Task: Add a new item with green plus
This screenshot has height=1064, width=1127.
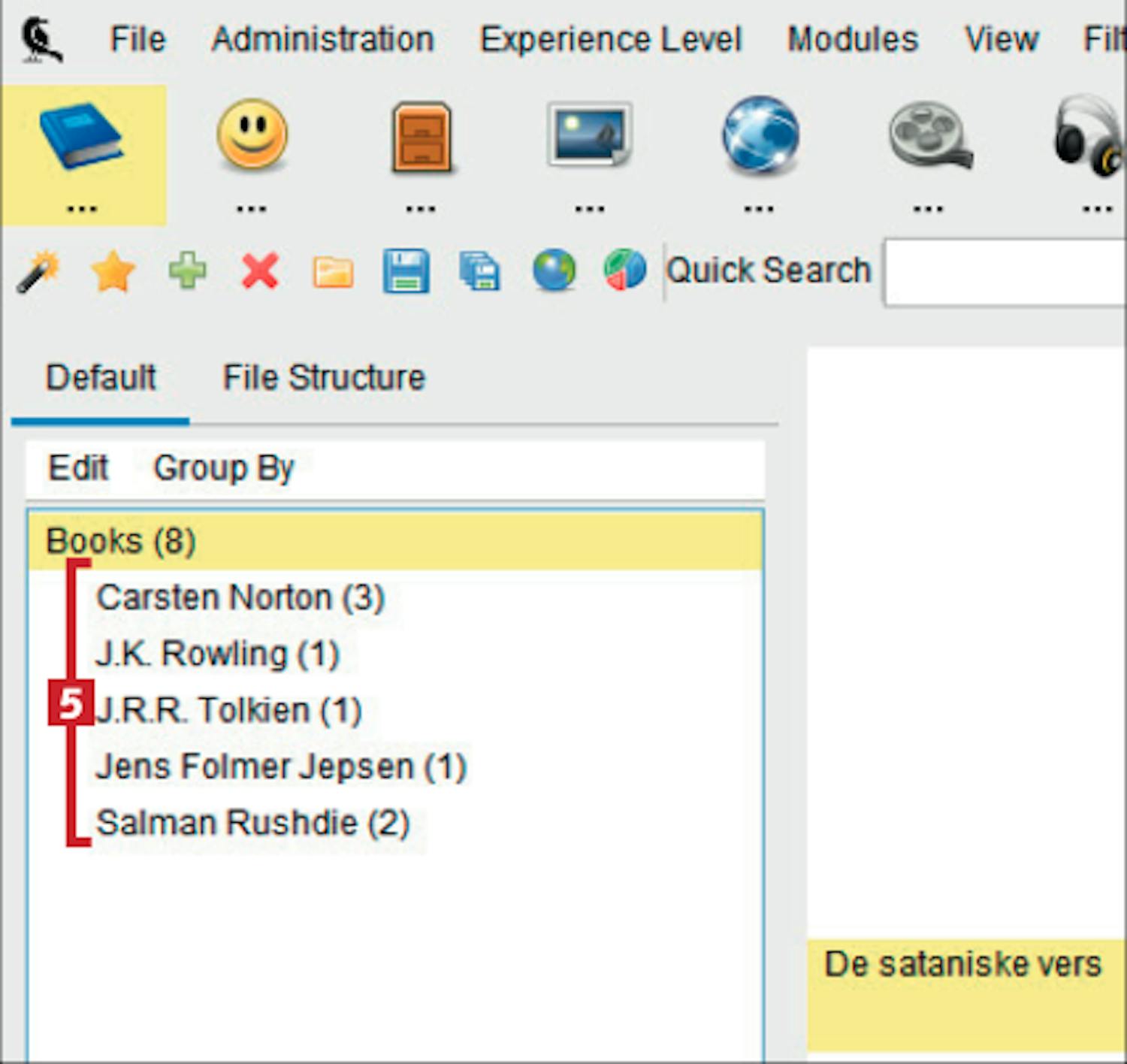Action: (187, 271)
